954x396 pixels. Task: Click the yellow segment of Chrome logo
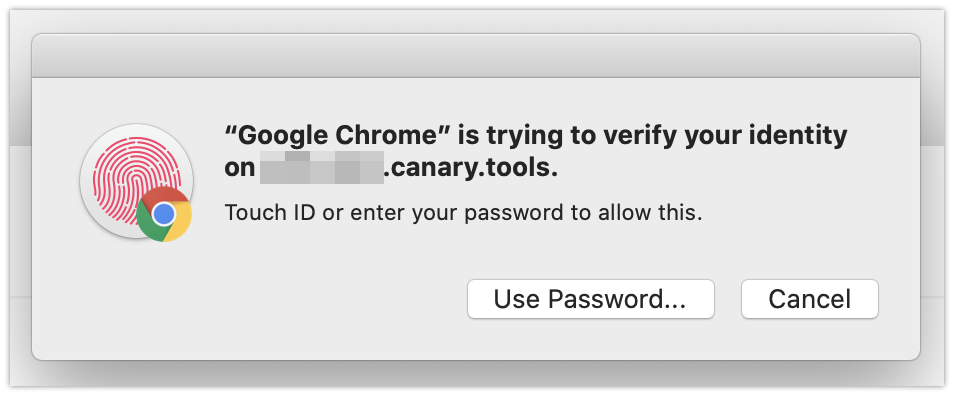(x=180, y=224)
